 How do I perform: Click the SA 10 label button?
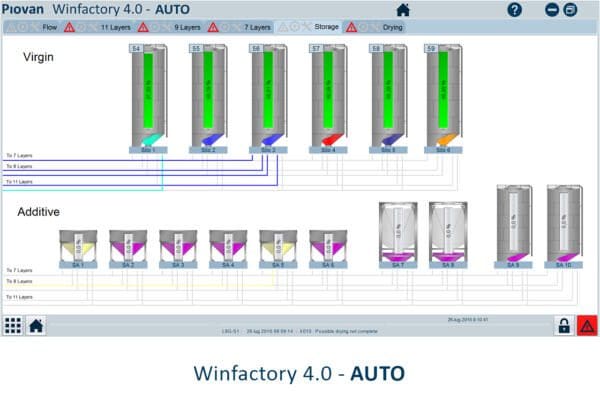(x=563, y=265)
